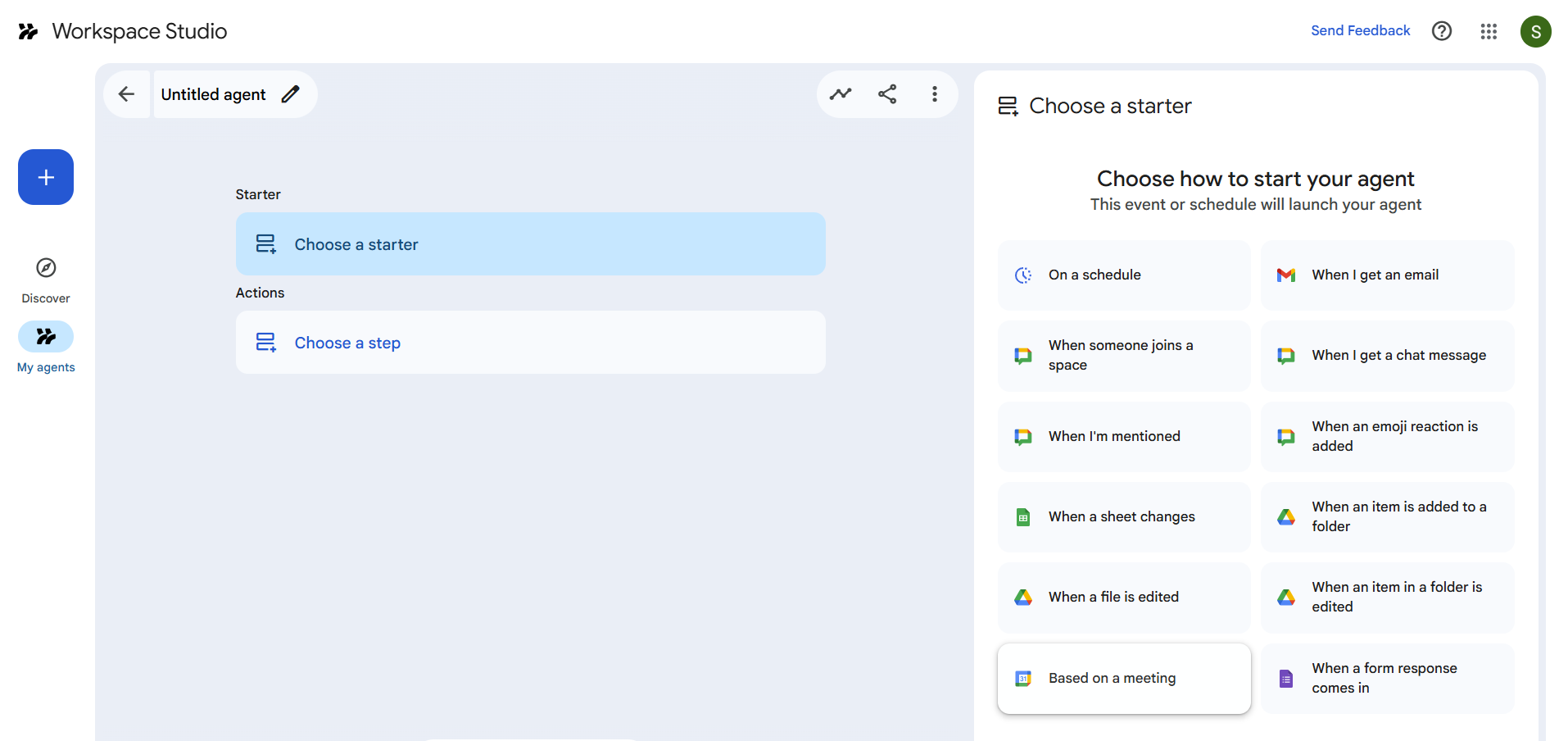Open the activity trend line icon
The width and height of the screenshot is (1568, 741).
point(841,94)
